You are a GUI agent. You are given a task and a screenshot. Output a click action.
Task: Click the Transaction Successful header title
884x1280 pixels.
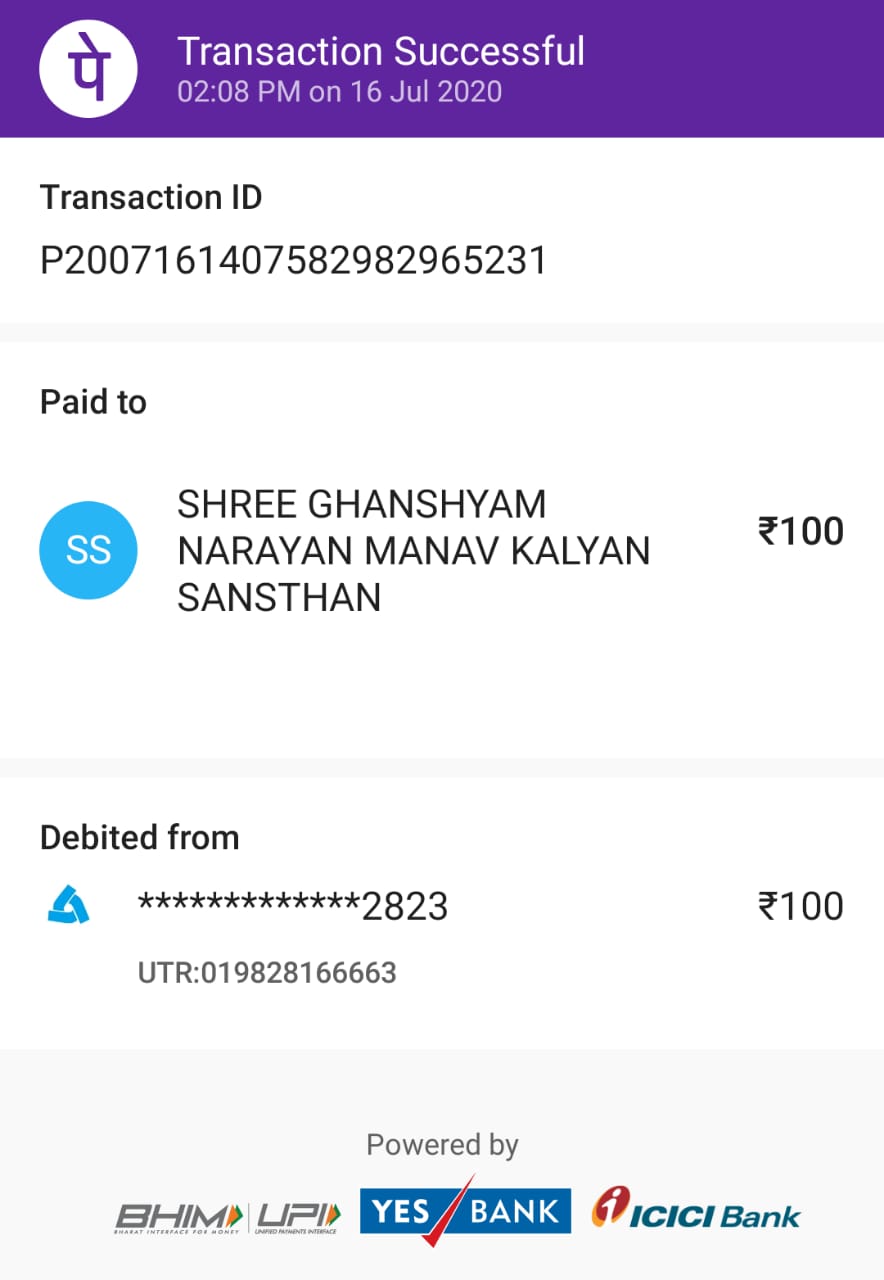pyautogui.click(x=381, y=51)
